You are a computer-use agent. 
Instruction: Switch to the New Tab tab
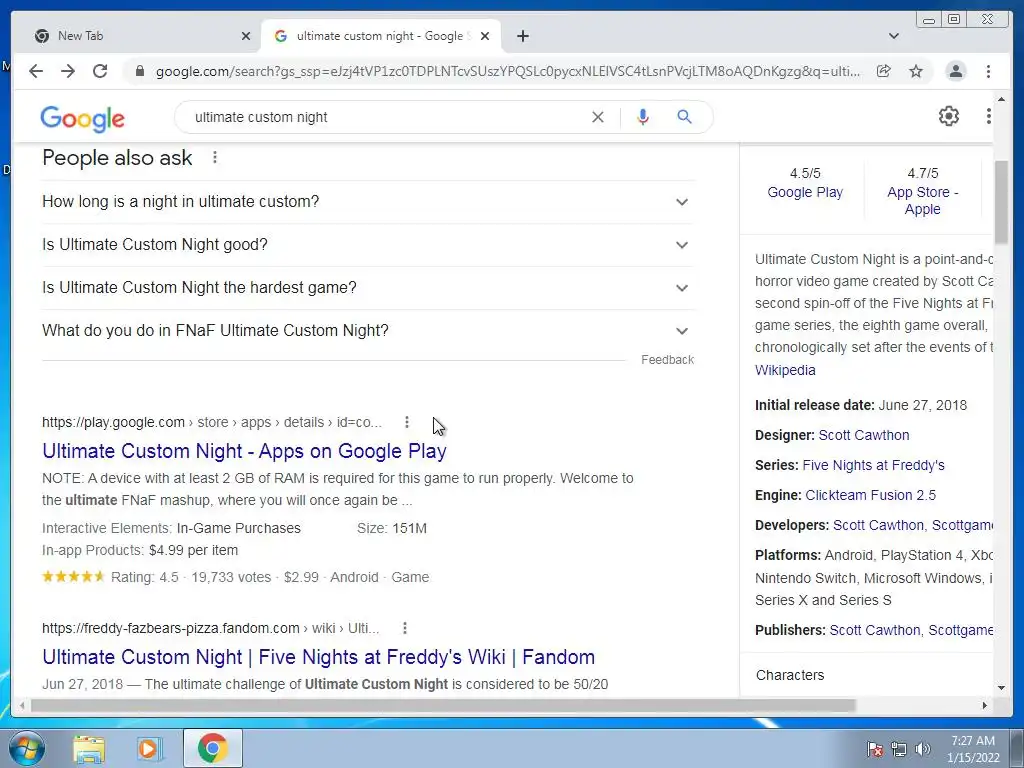[x=140, y=36]
